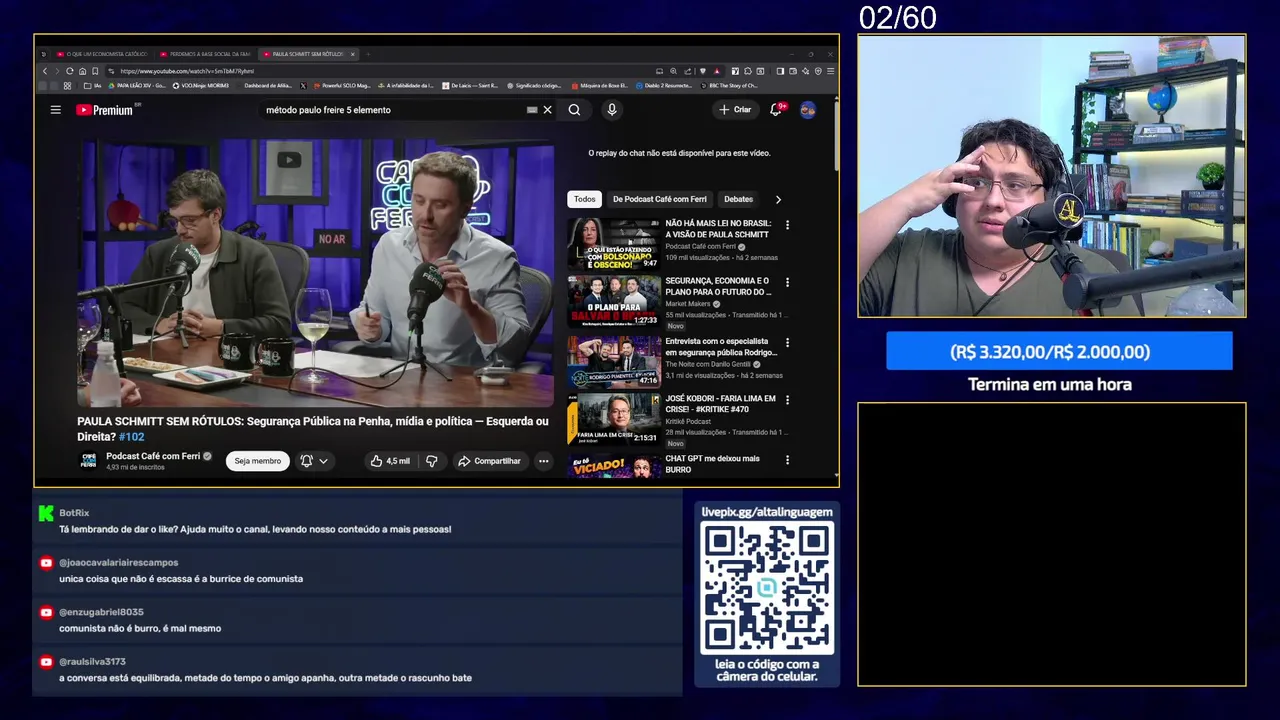Open browser home page icon
This screenshot has width=1280, height=720.
pyautogui.click(x=82, y=71)
